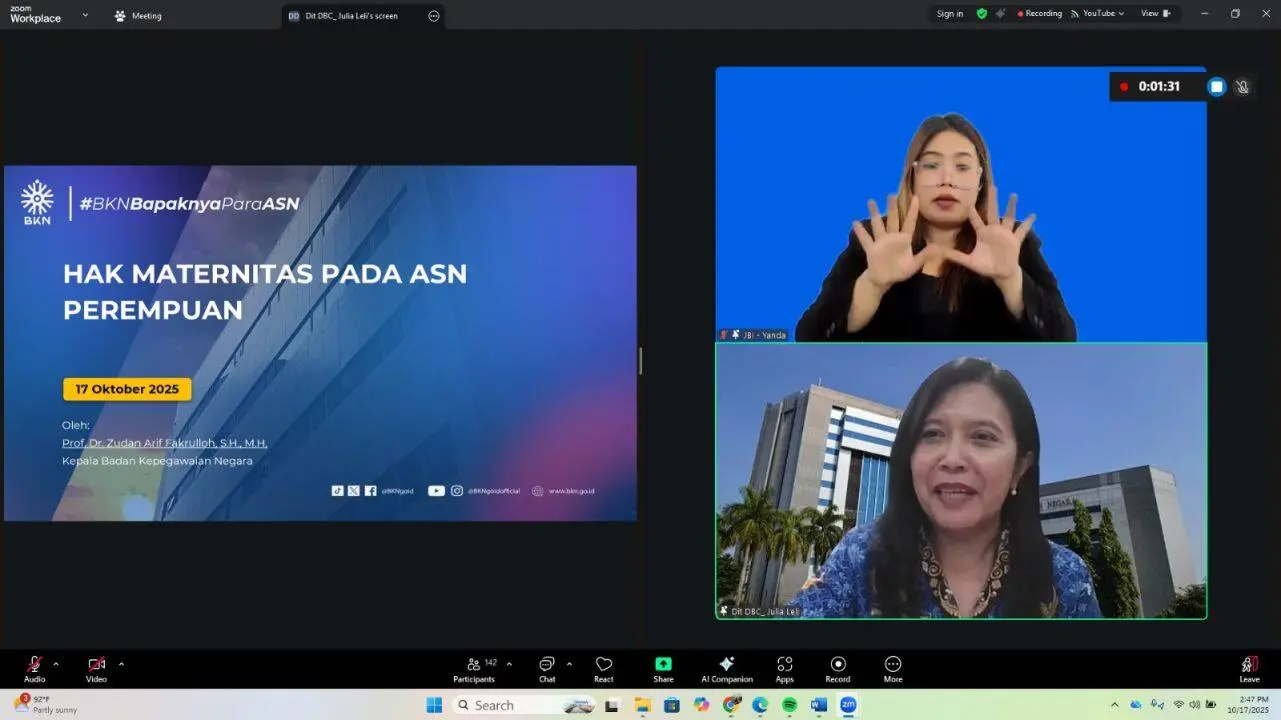Stop the camera via the Video button
This screenshot has height=720, width=1281.
[x=94, y=668]
